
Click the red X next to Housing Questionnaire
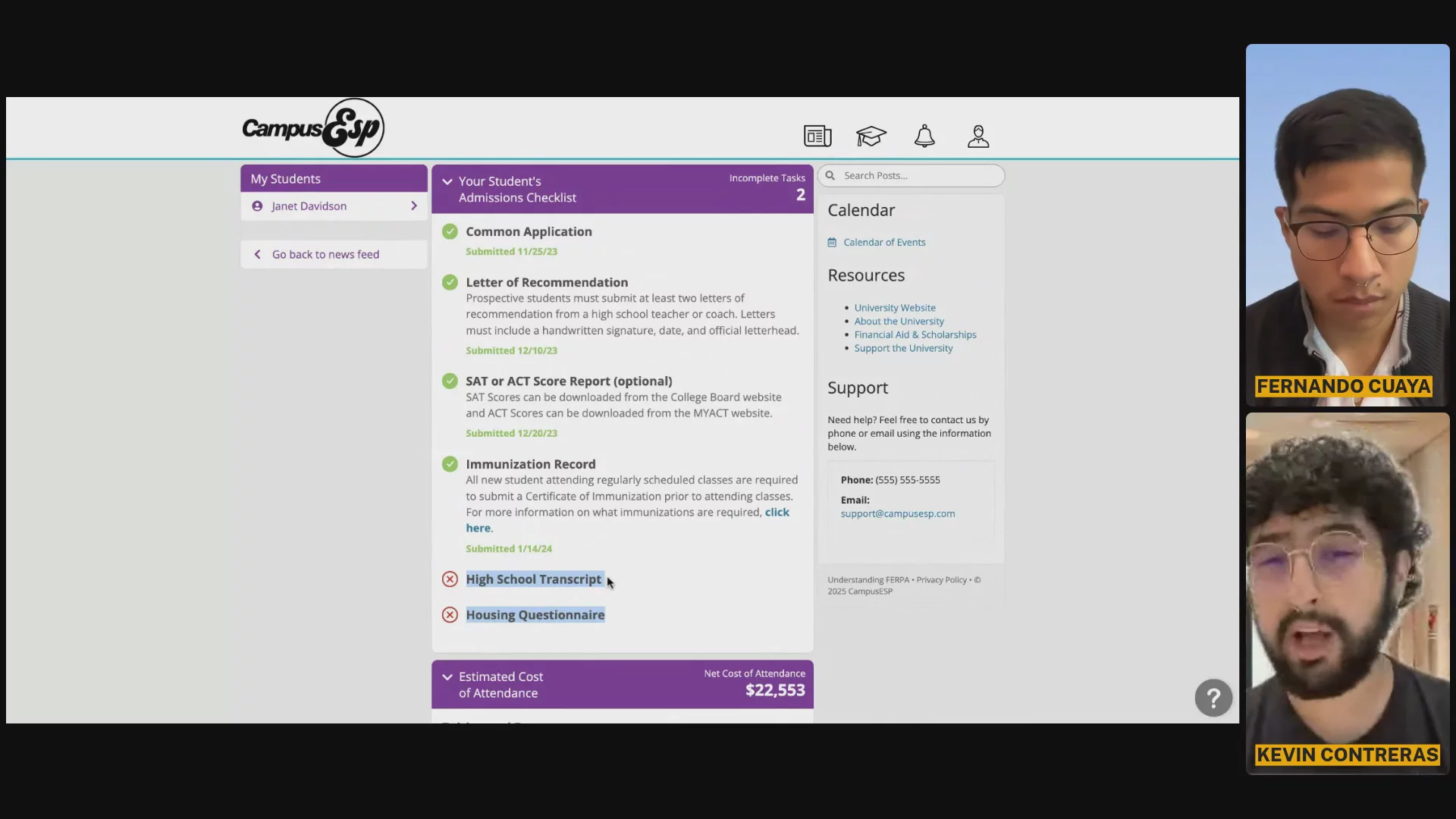pos(450,615)
